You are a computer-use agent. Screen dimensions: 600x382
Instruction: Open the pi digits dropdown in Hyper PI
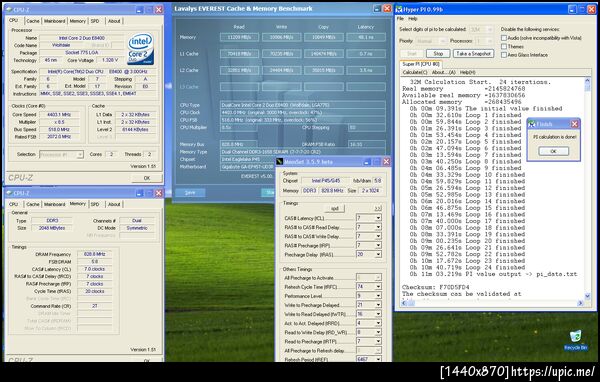(490, 29)
